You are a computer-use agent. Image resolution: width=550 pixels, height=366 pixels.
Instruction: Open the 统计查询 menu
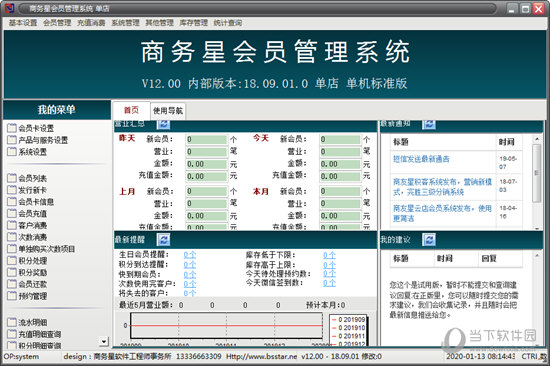[228, 23]
